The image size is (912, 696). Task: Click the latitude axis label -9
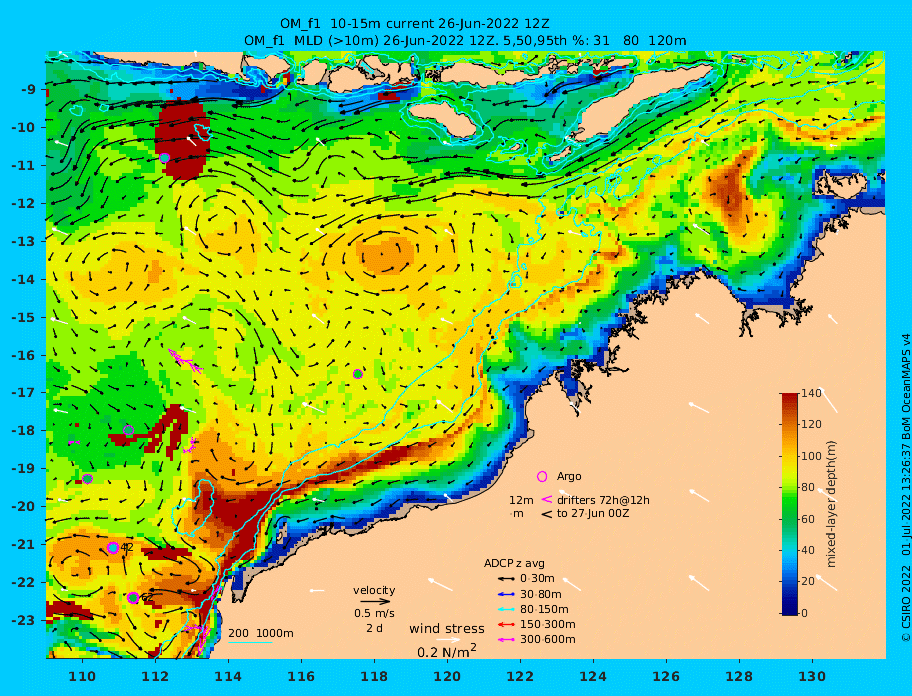pyautogui.click(x=28, y=89)
